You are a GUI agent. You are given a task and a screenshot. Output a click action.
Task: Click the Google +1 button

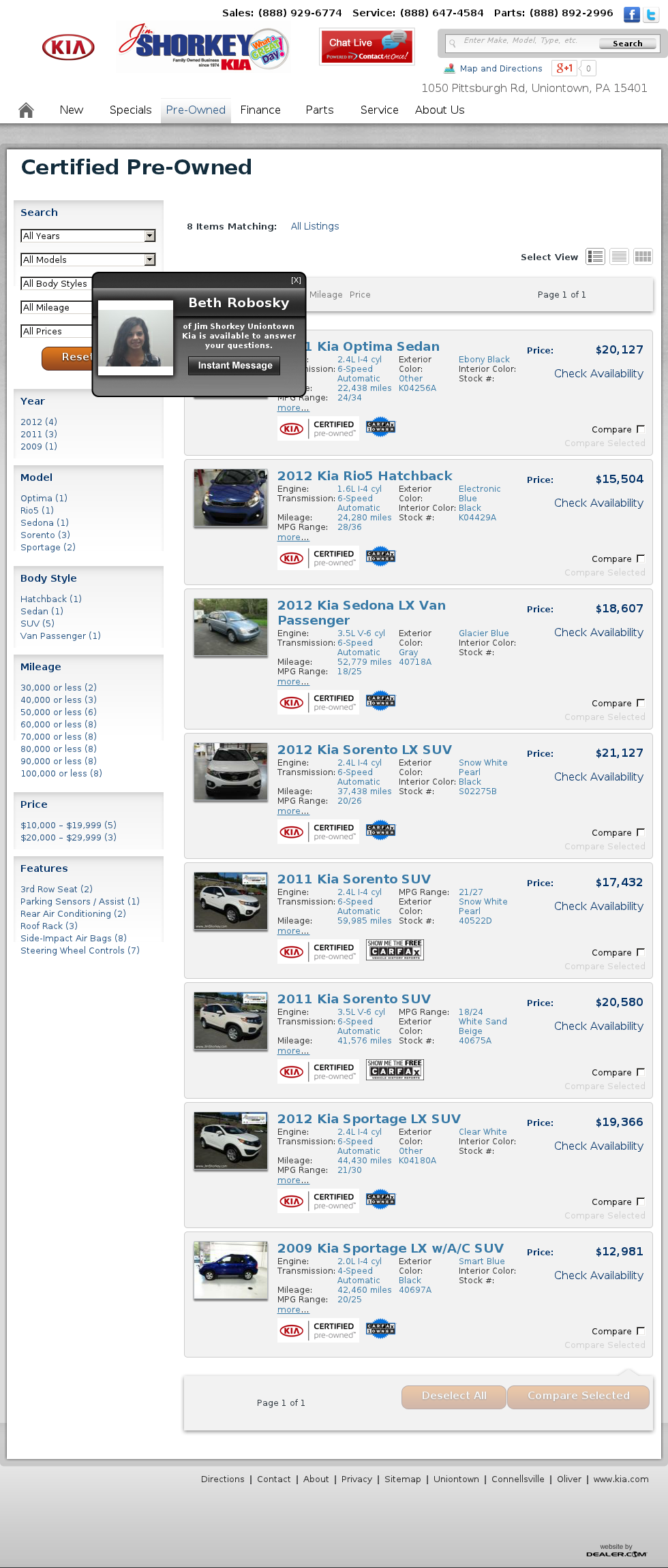[564, 68]
